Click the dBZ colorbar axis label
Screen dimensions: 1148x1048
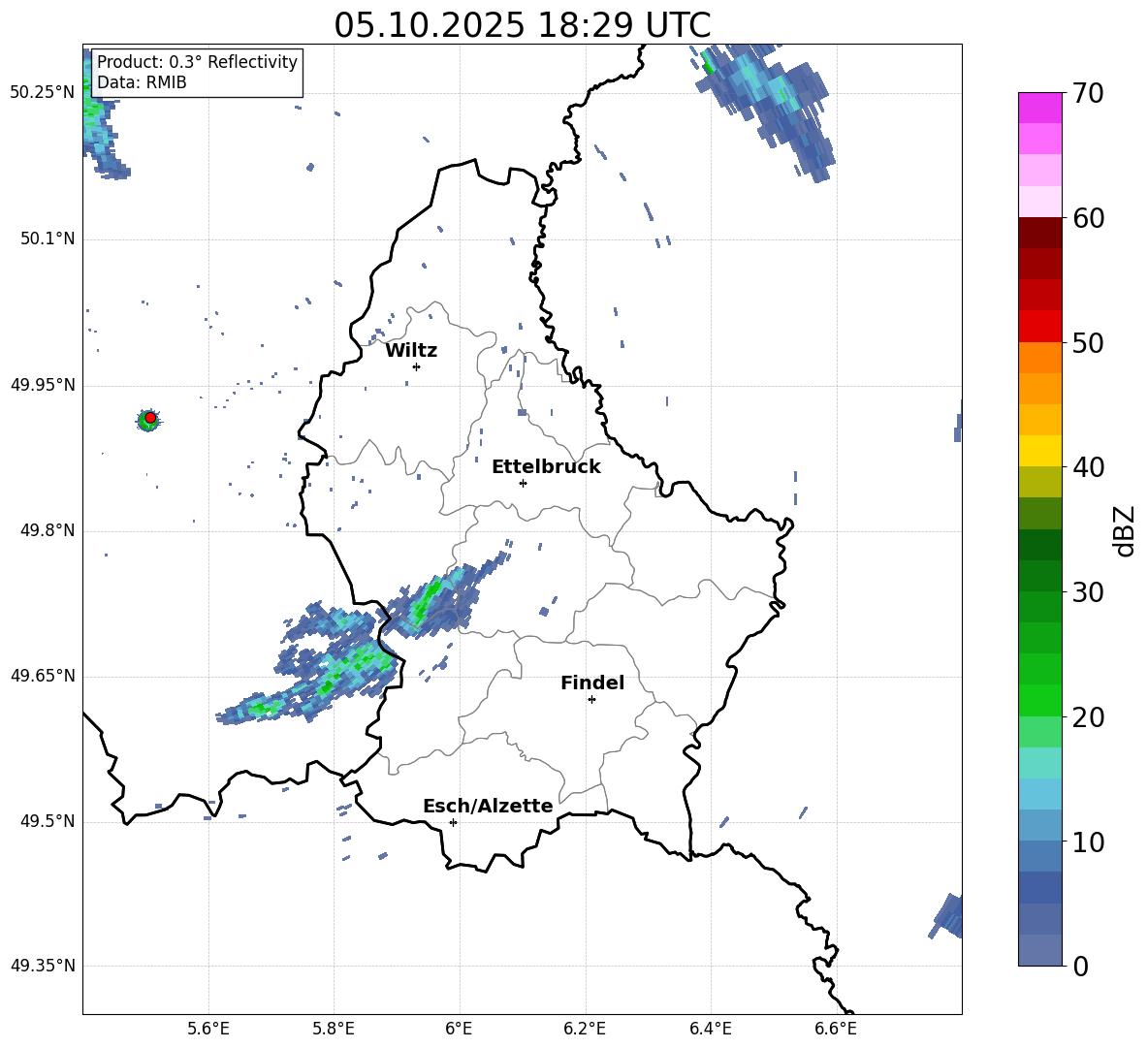1126,530
